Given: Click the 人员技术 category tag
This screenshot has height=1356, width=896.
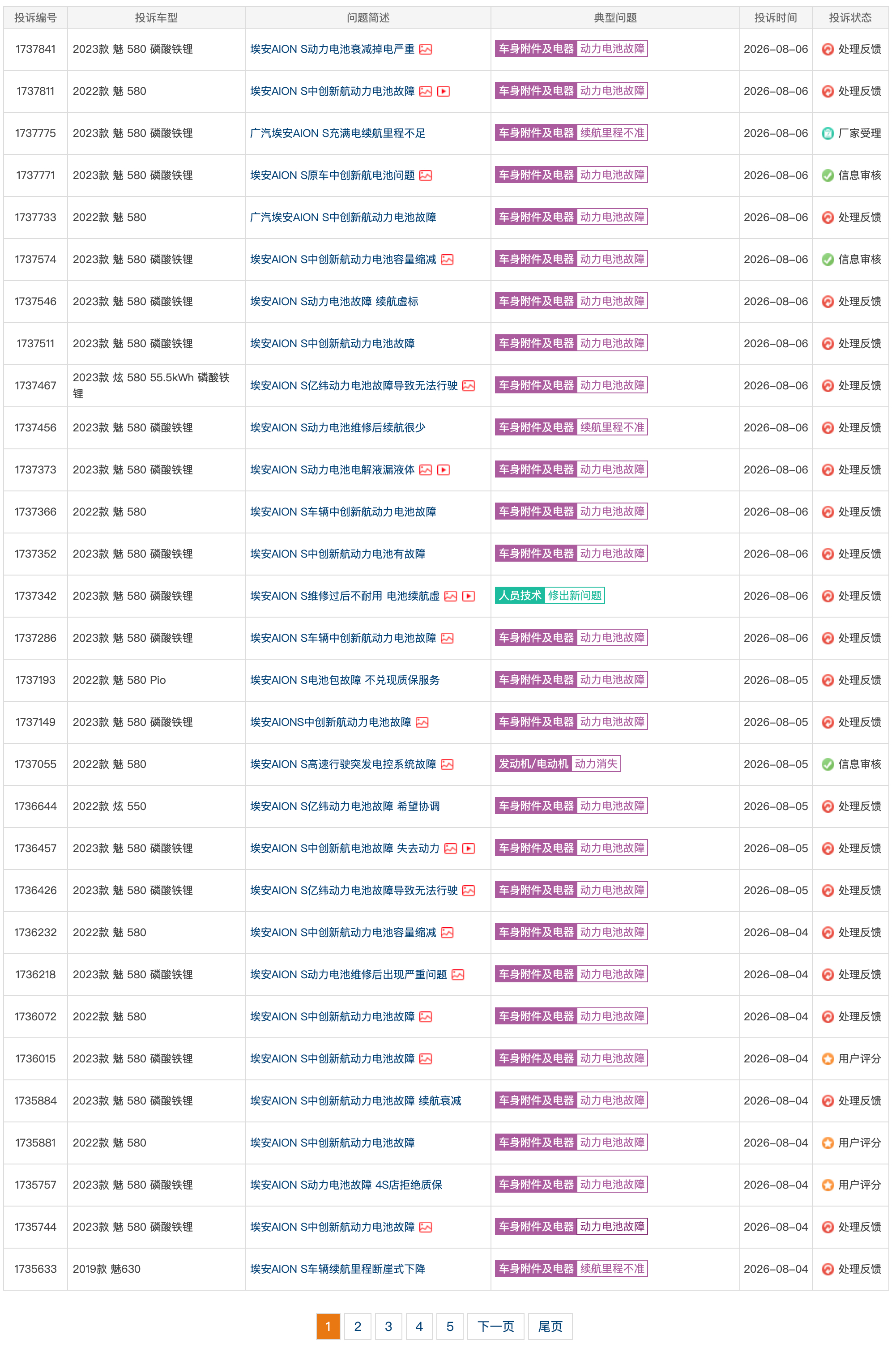Looking at the screenshot, I should click(520, 595).
